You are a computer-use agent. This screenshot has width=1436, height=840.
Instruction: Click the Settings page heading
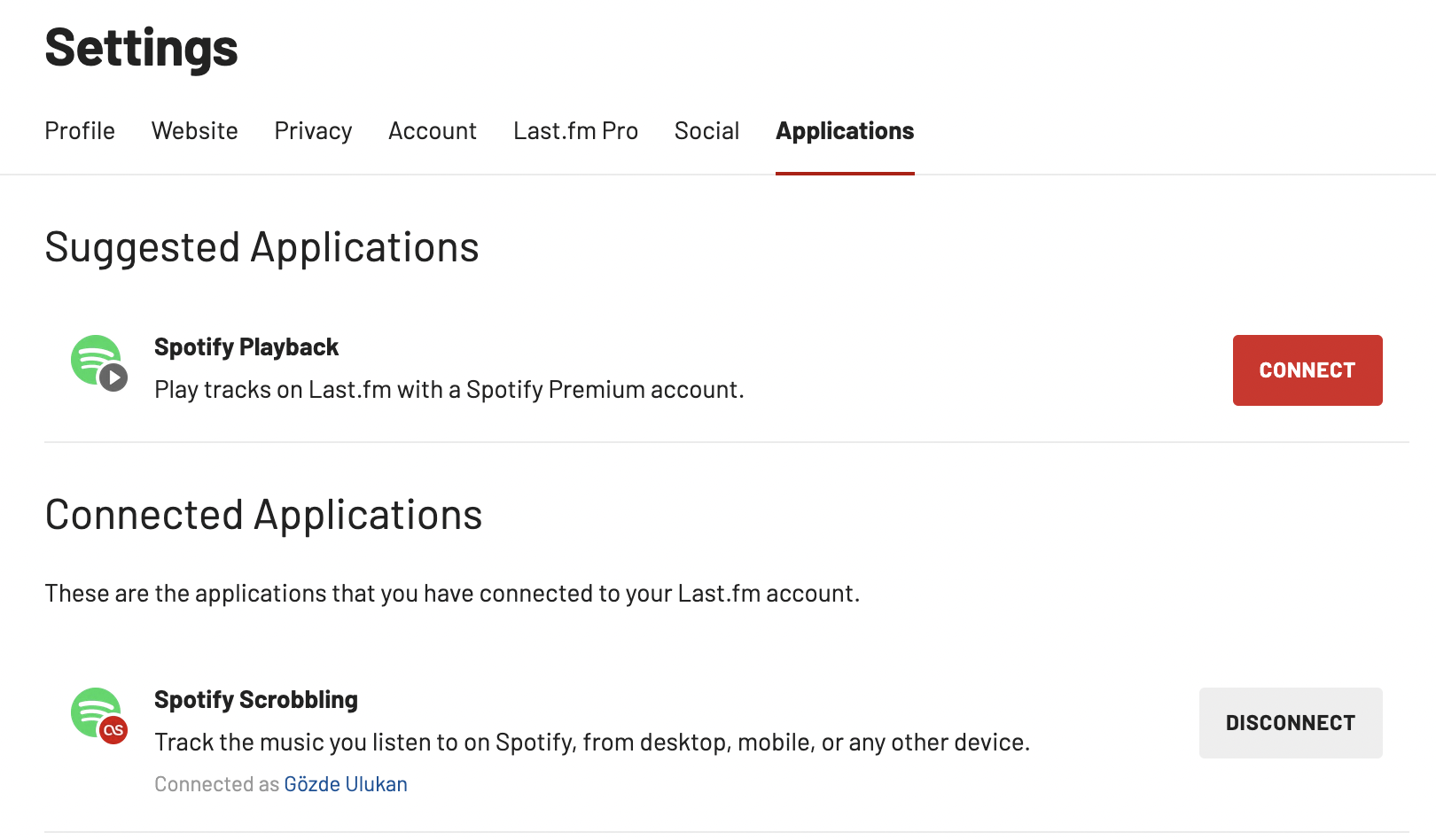point(142,48)
